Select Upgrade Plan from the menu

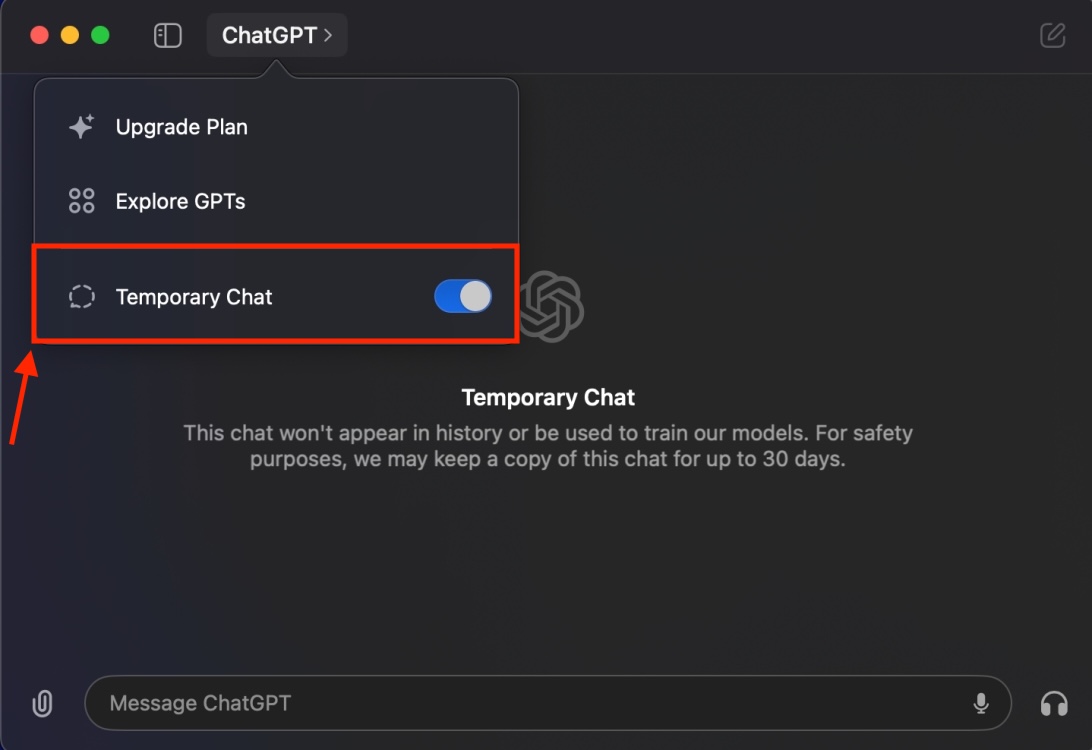click(181, 126)
